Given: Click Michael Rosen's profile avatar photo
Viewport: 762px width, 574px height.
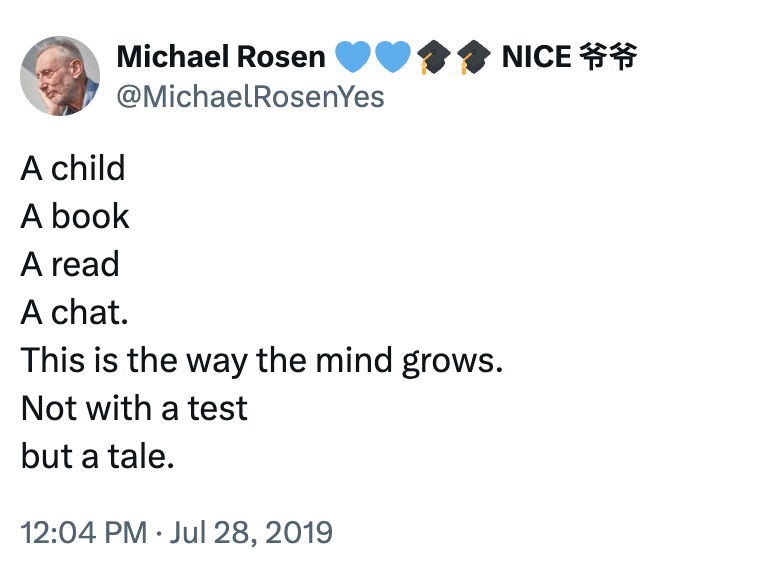Looking at the screenshot, I should 60,76.
